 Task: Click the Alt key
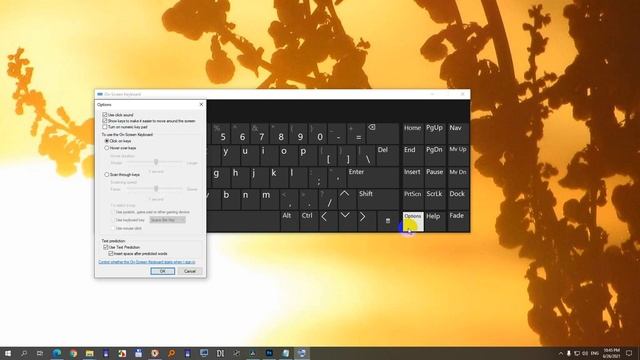click(x=289, y=221)
